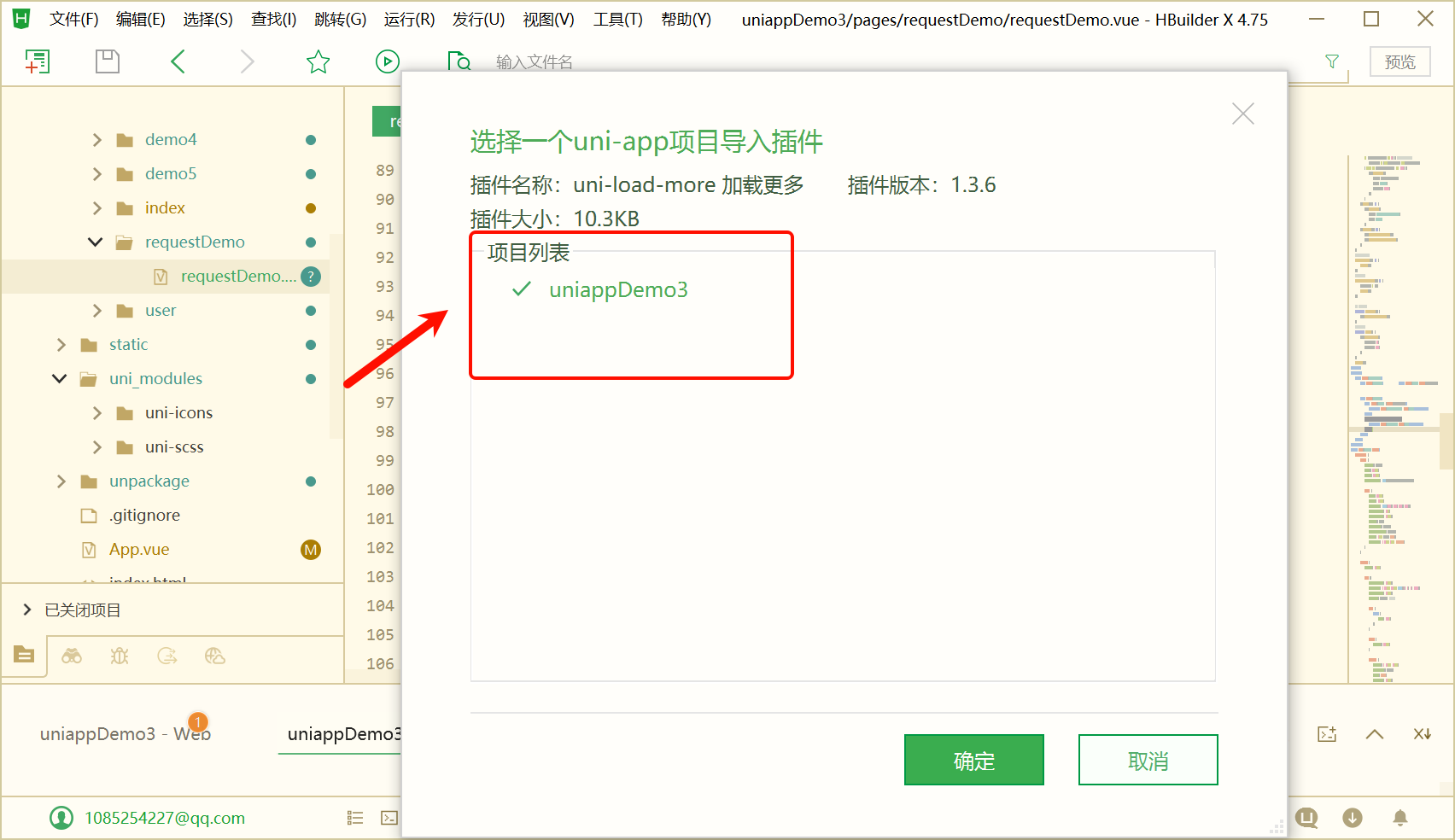Open the 视图(V) menu
The image size is (1455, 840).
[x=549, y=19]
